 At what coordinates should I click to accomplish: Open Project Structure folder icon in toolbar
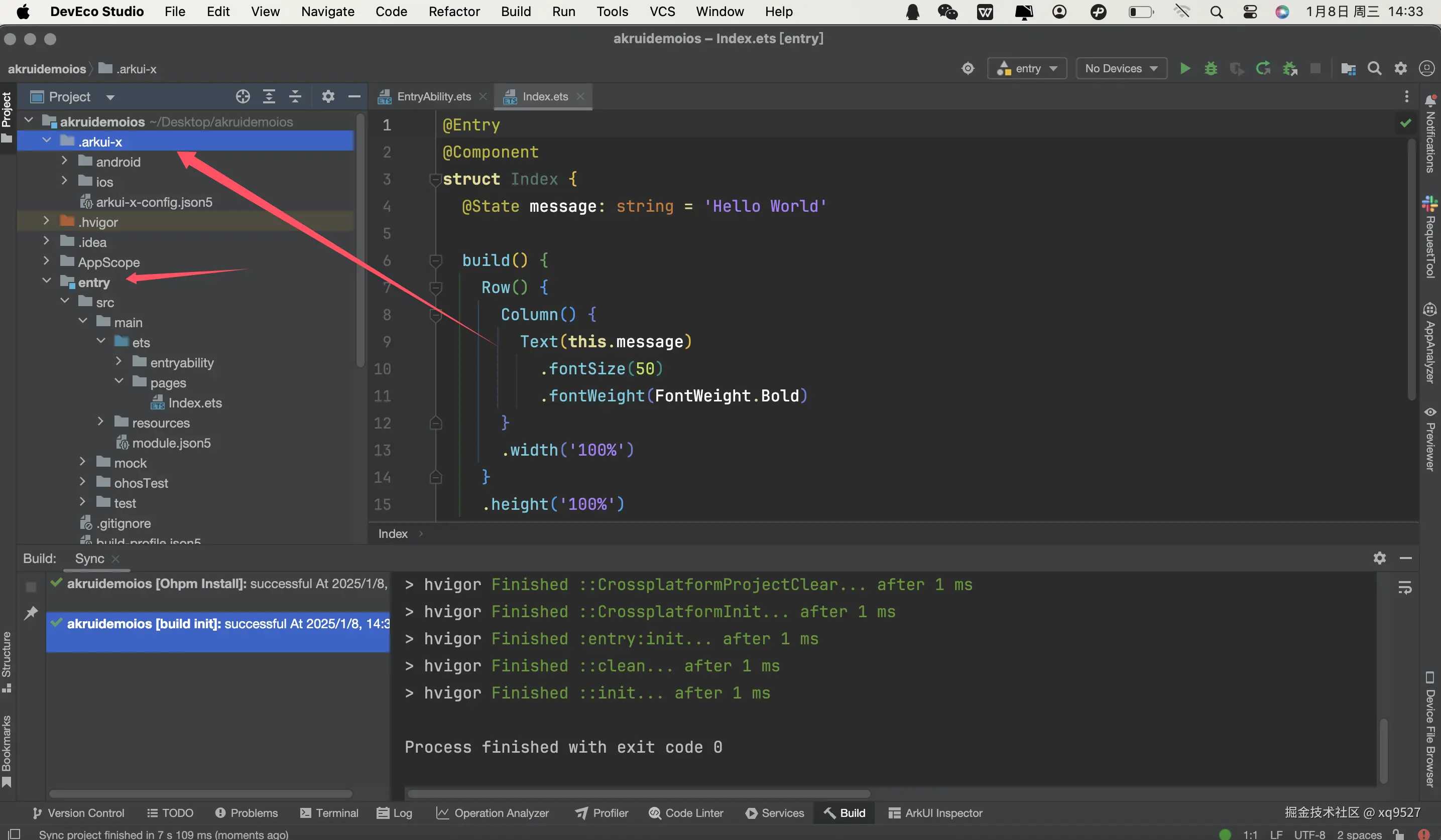[x=1349, y=69]
